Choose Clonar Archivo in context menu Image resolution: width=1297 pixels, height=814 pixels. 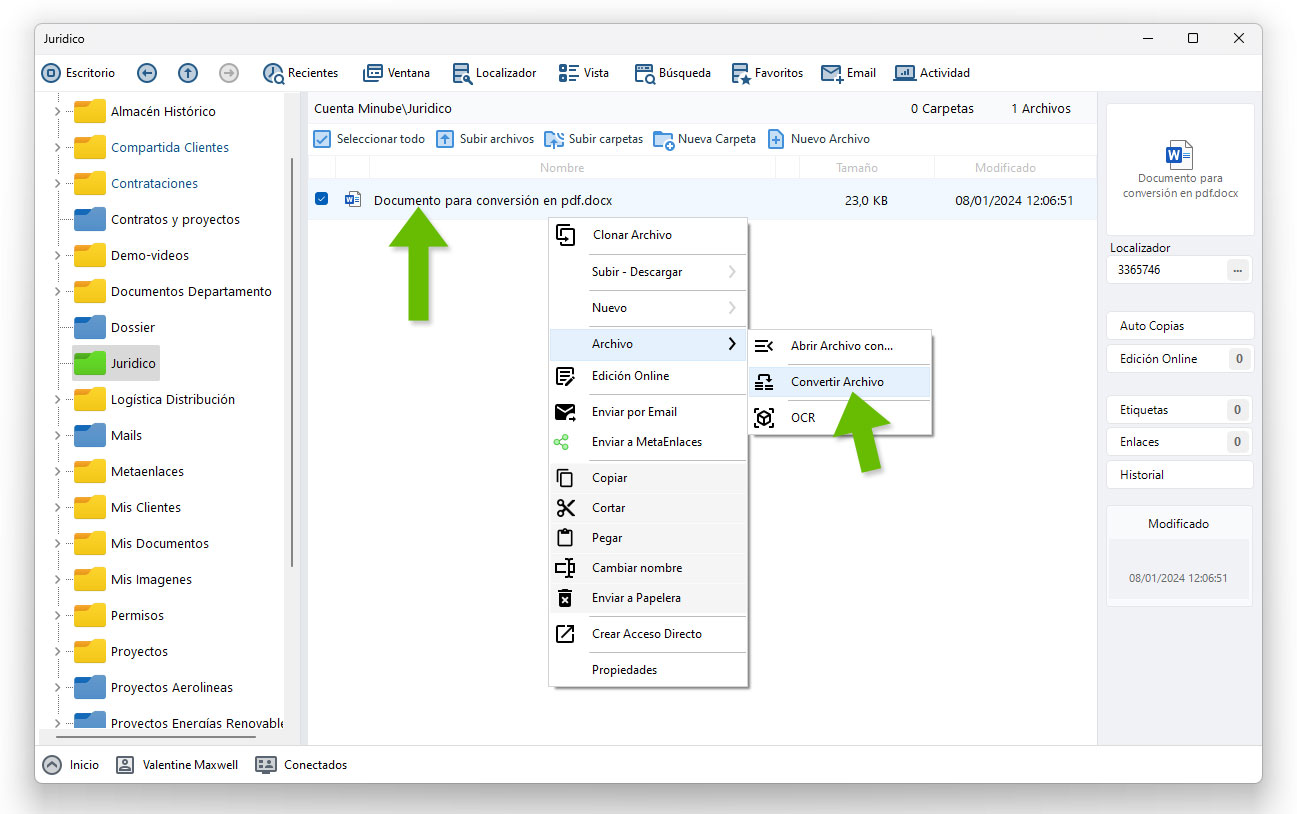(648, 235)
